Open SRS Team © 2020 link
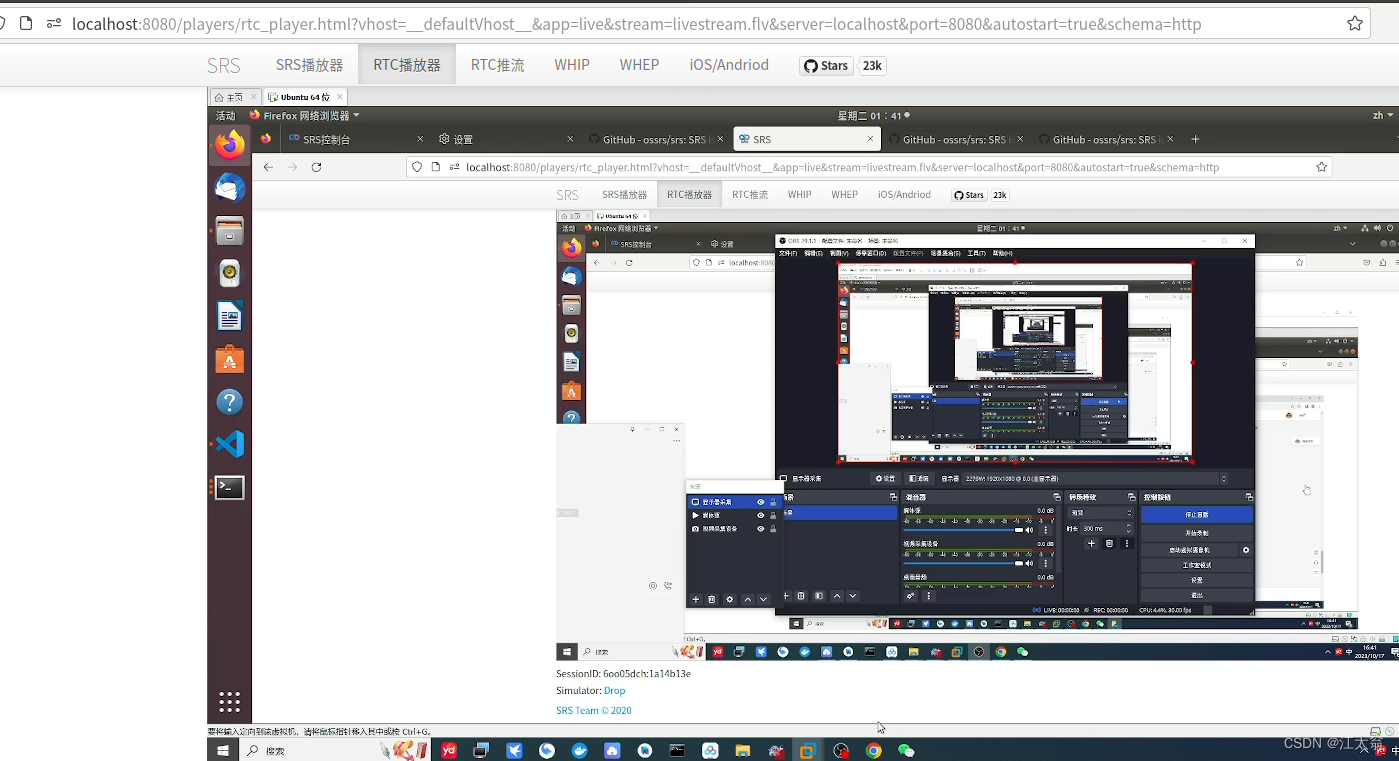1399x761 pixels. 594,711
